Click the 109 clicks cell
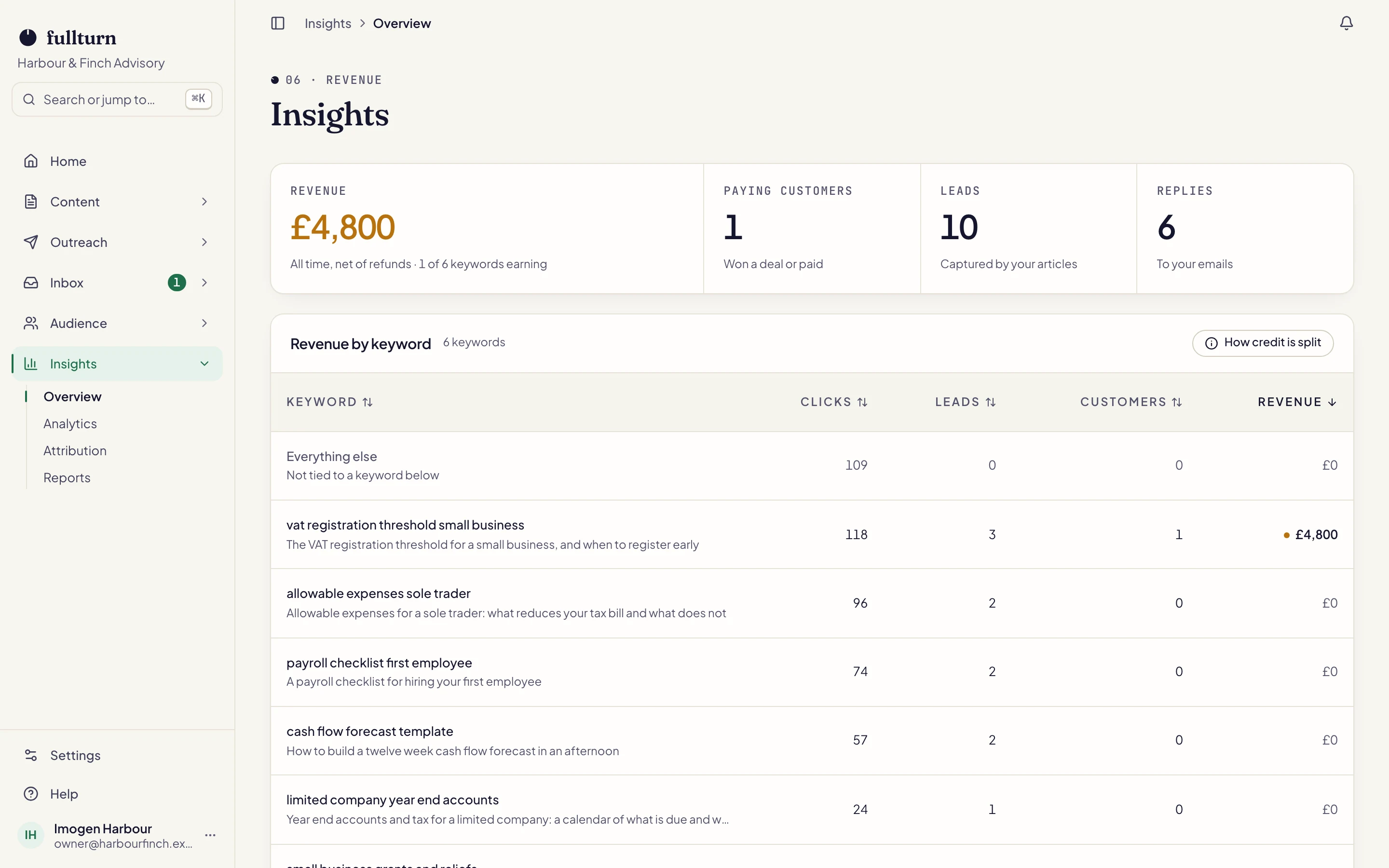This screenshot has width=1389, height=868. [x=856, y=465]
